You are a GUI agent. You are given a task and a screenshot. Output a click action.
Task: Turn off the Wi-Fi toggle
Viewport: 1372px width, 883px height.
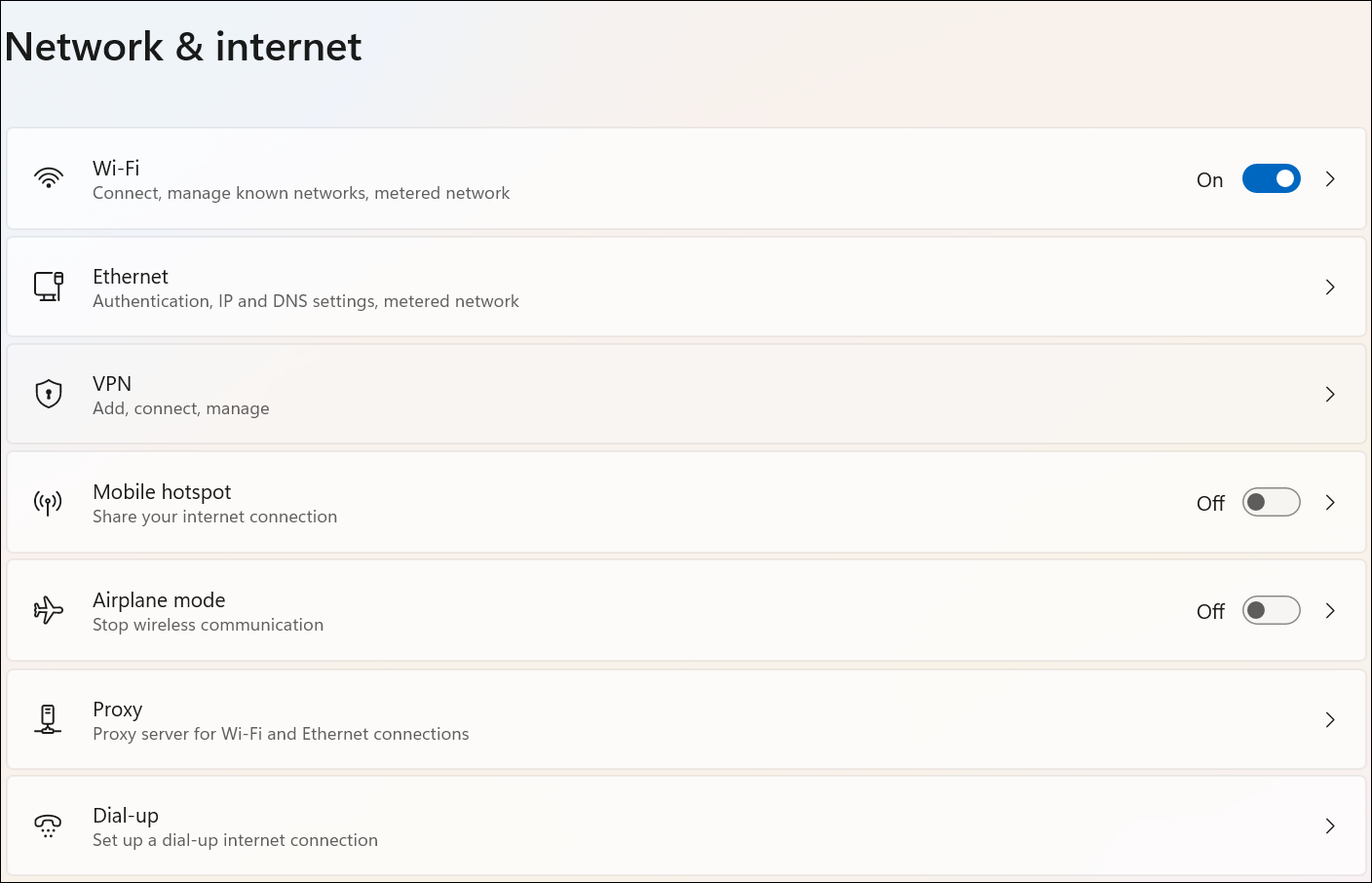(x=1271, y=178)
